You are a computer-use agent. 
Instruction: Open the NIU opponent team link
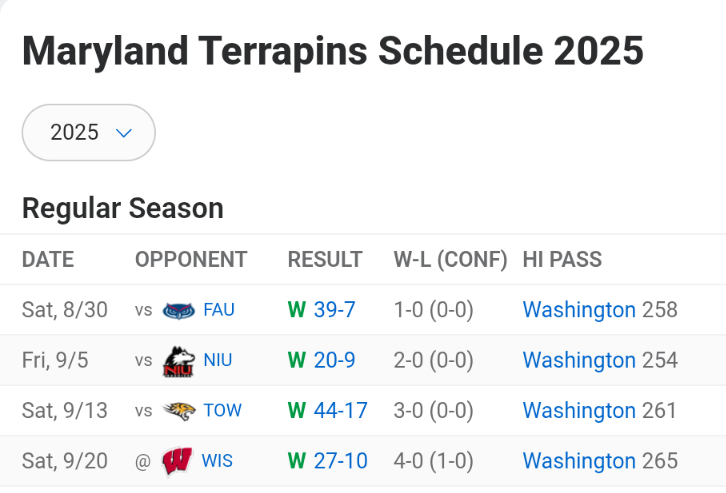[x=217, y=360]
